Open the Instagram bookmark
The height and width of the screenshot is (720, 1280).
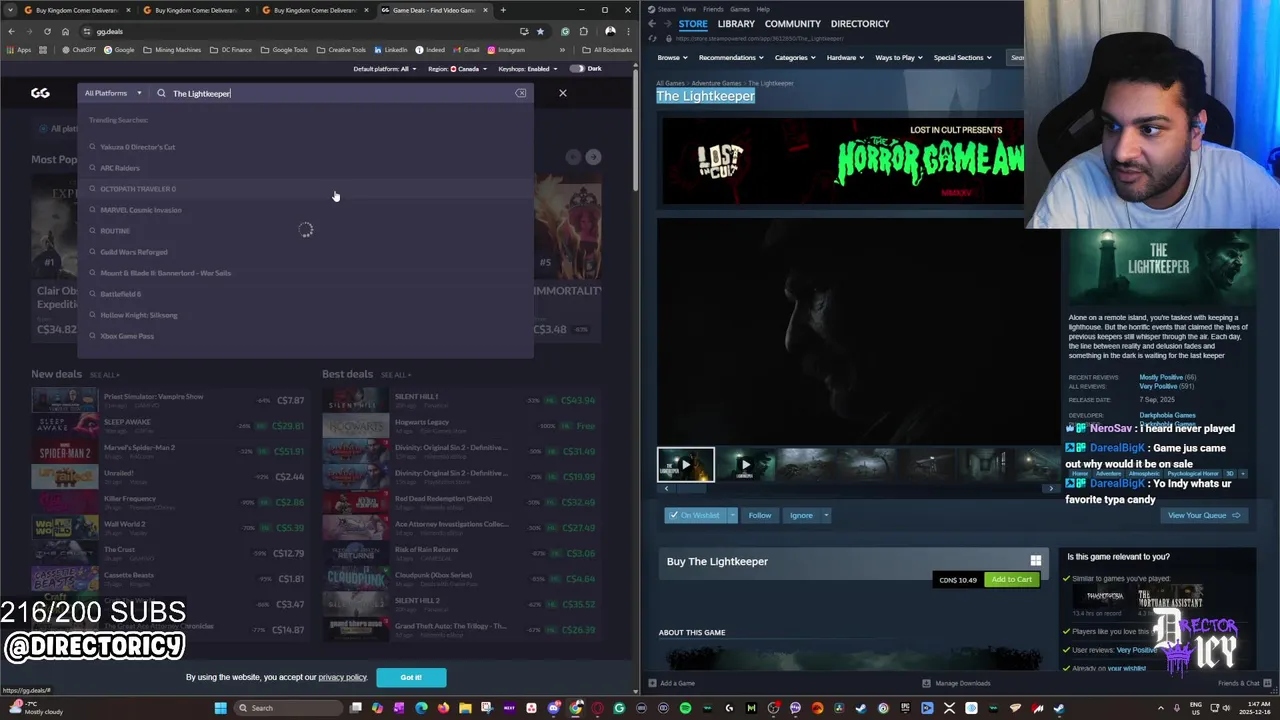click(506, 50)
